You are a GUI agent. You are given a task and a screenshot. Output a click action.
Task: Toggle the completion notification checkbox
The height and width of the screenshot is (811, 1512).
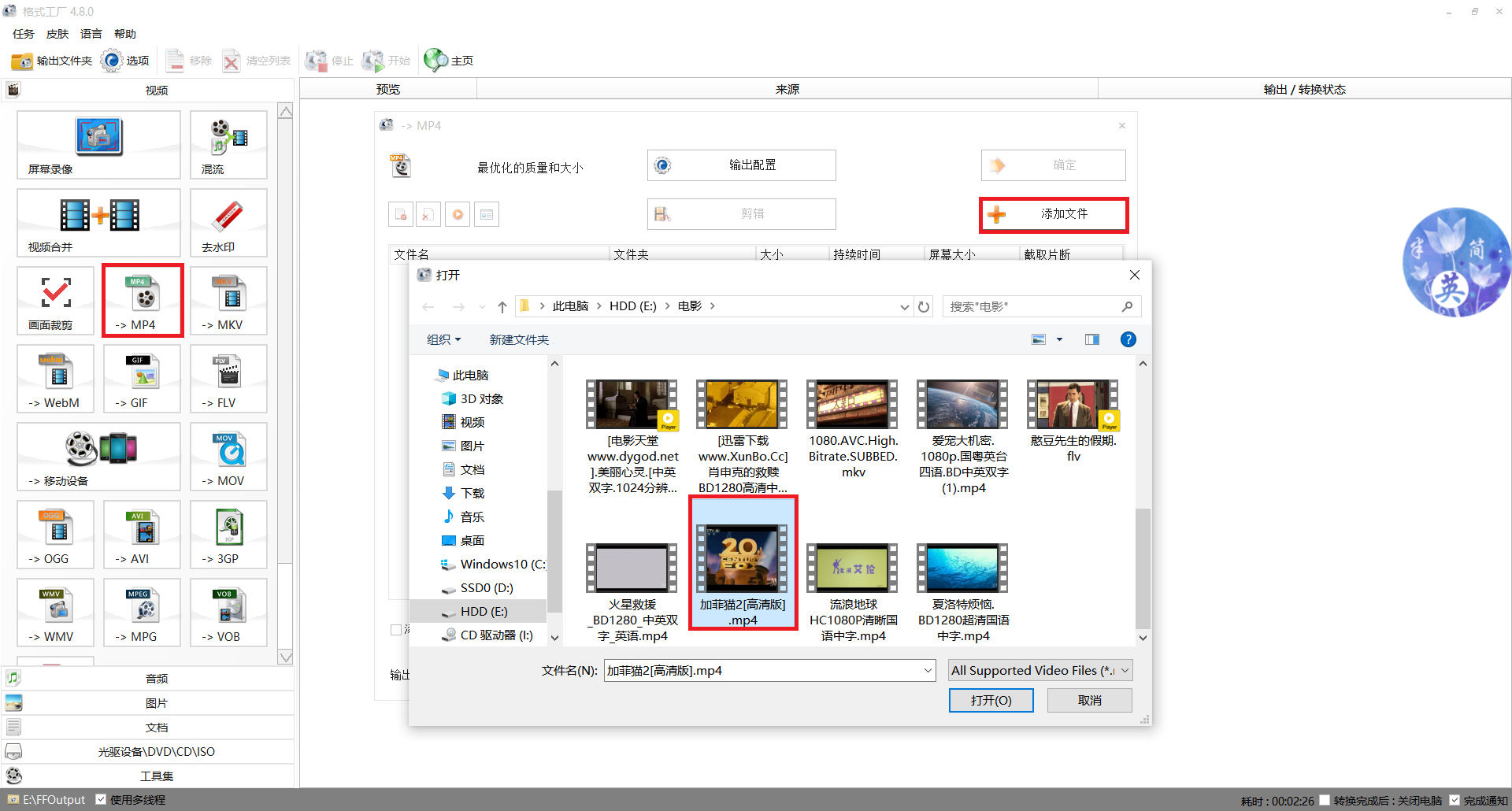(x=1455, y=800)
